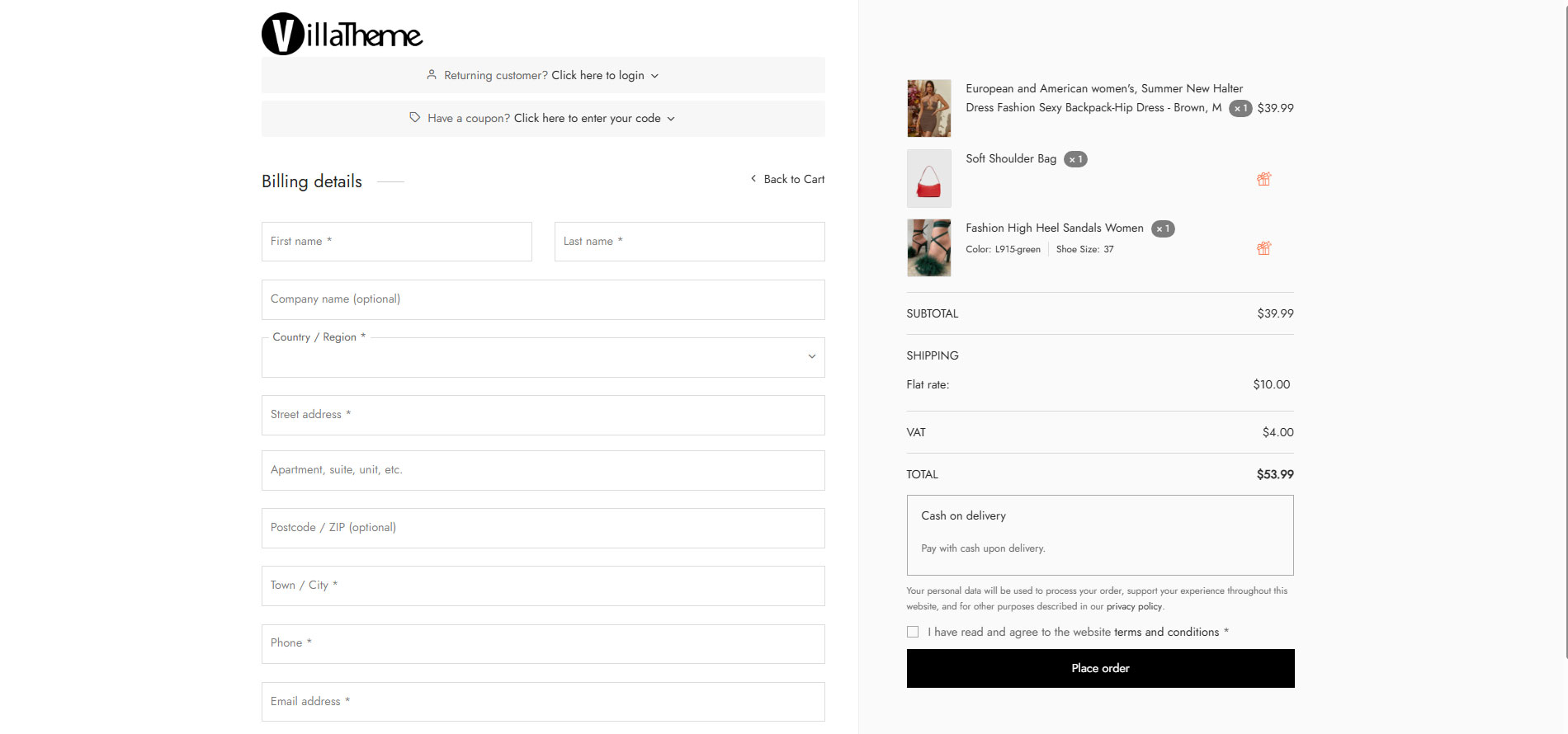Image resolution: width=1568 pixels, height=734 pixels.
Task: Click the coupon tag icon
Action: click(415, 117)
